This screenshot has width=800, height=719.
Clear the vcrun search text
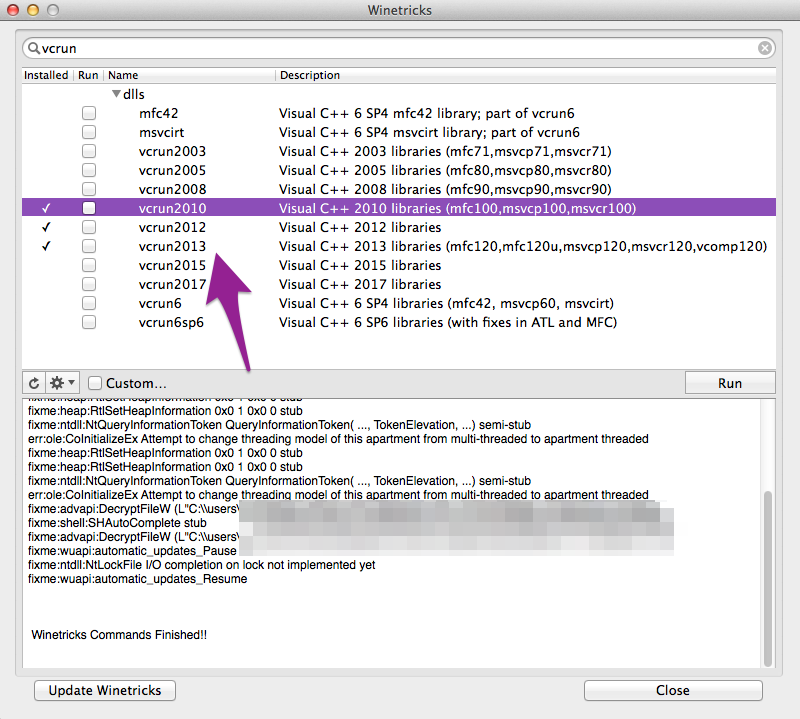click(764, 48)
